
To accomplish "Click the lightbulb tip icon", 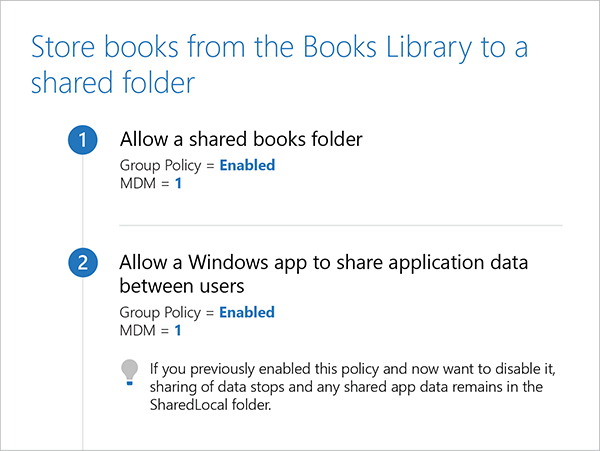I will tap(129, 372).
